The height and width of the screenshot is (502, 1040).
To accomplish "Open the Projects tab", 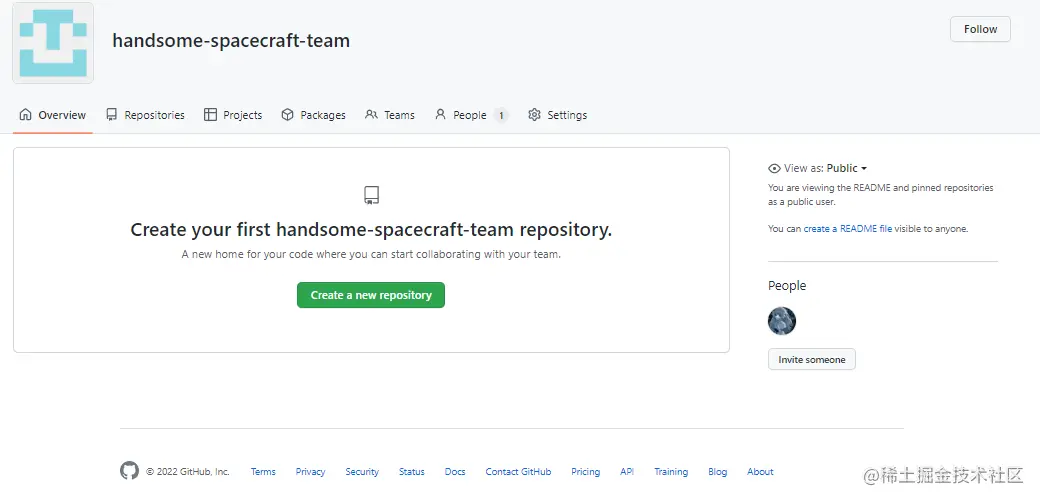I will (x=233, y=115).
